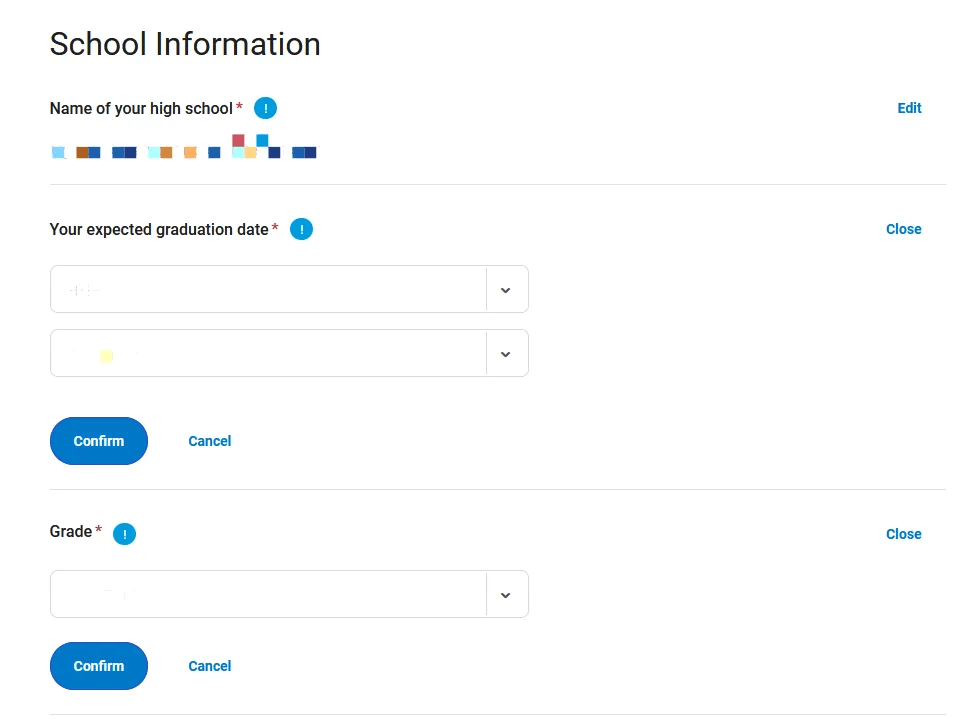Cancel the graduation date changes

click(x=209, y=441)
